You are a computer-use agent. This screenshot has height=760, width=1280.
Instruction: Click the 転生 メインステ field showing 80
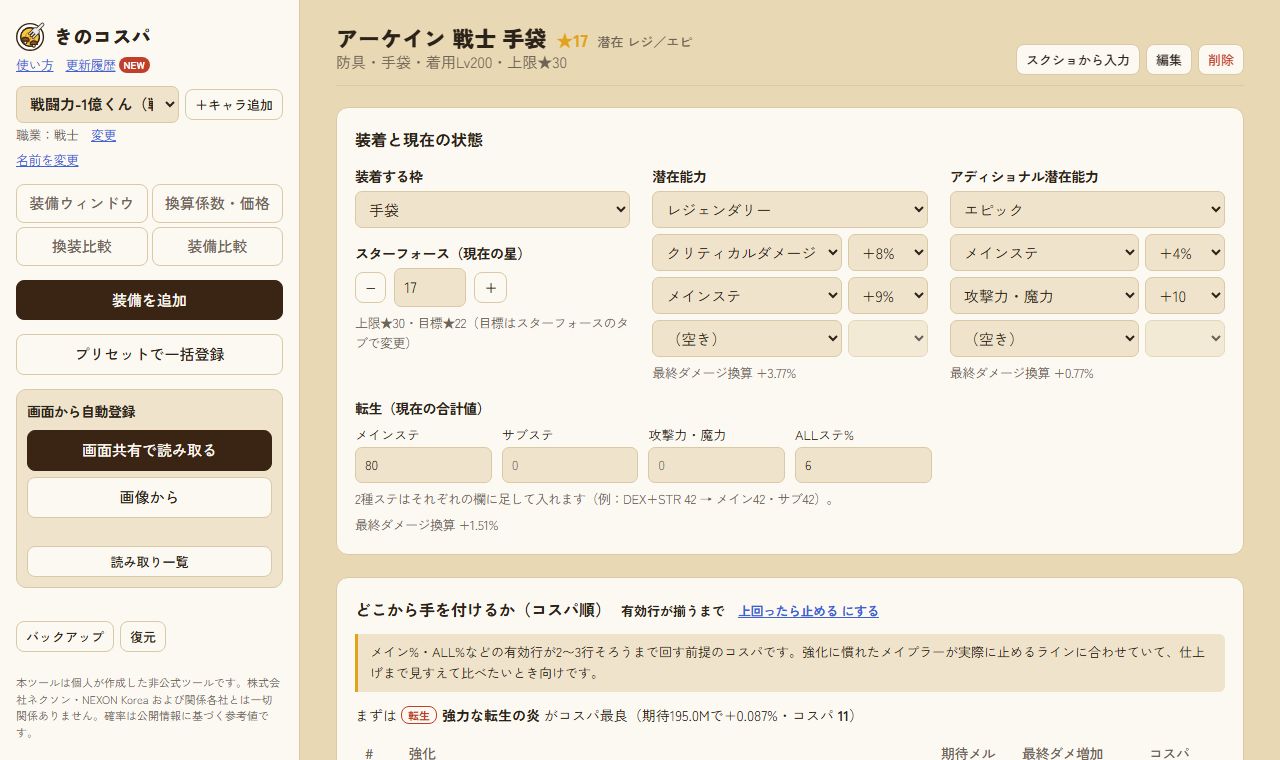pos(423,465)
